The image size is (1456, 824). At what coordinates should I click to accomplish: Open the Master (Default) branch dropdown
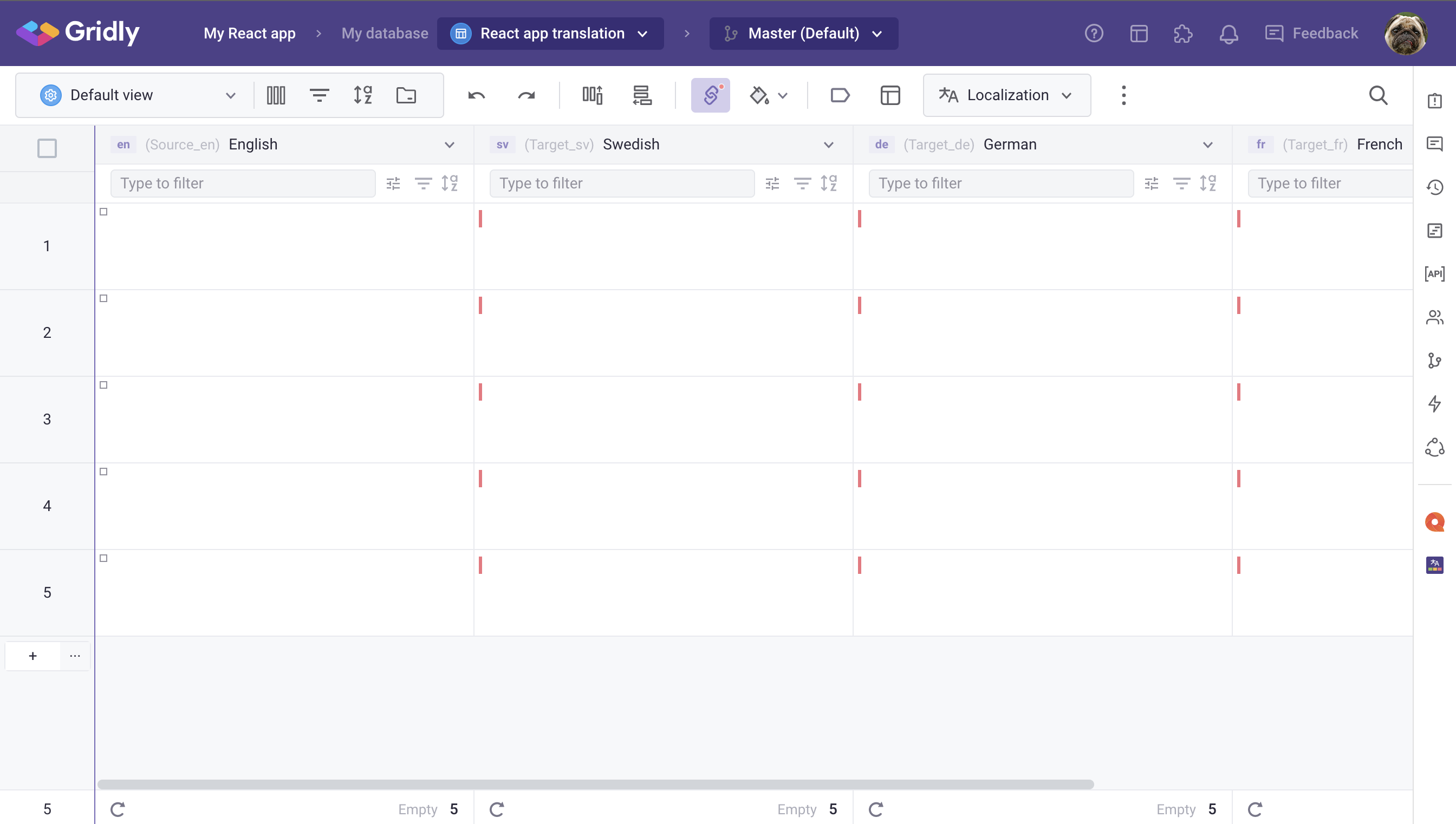tap(803, 34)
